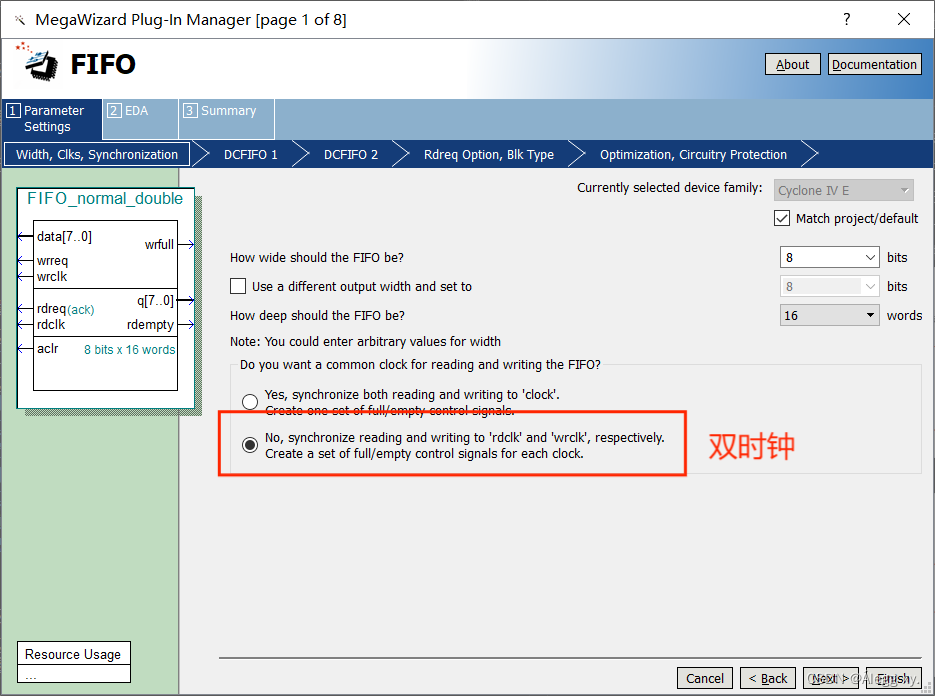935x696 pixels.
Task: Click the wrreq port label
Action: [52, 261]
